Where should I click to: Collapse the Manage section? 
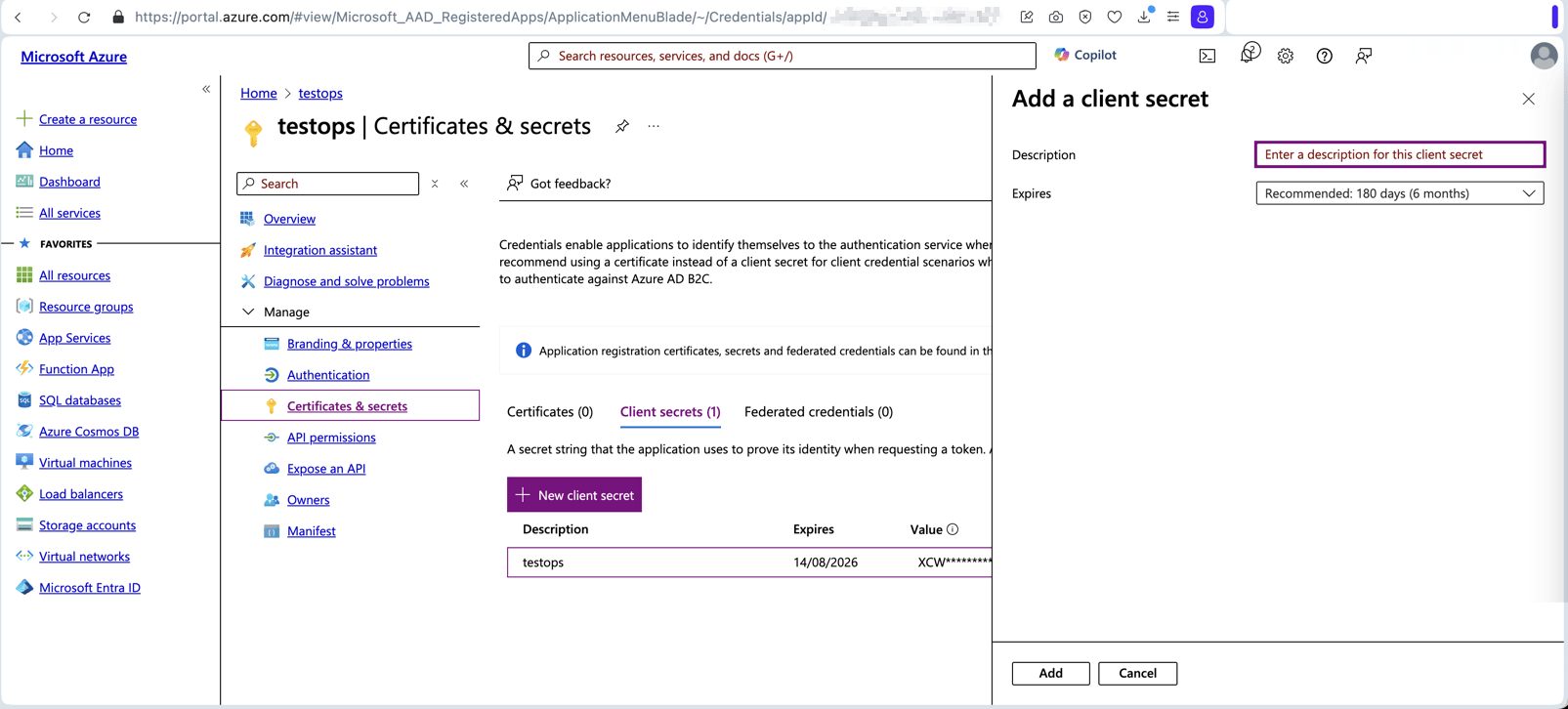pos(248,313)
